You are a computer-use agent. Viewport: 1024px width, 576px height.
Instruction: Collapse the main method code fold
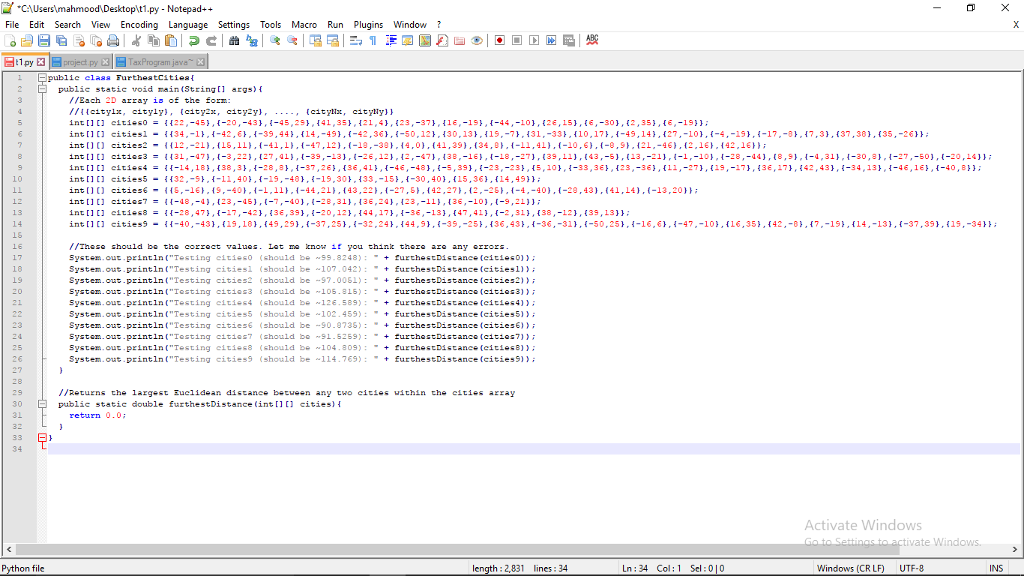point(41,87)
